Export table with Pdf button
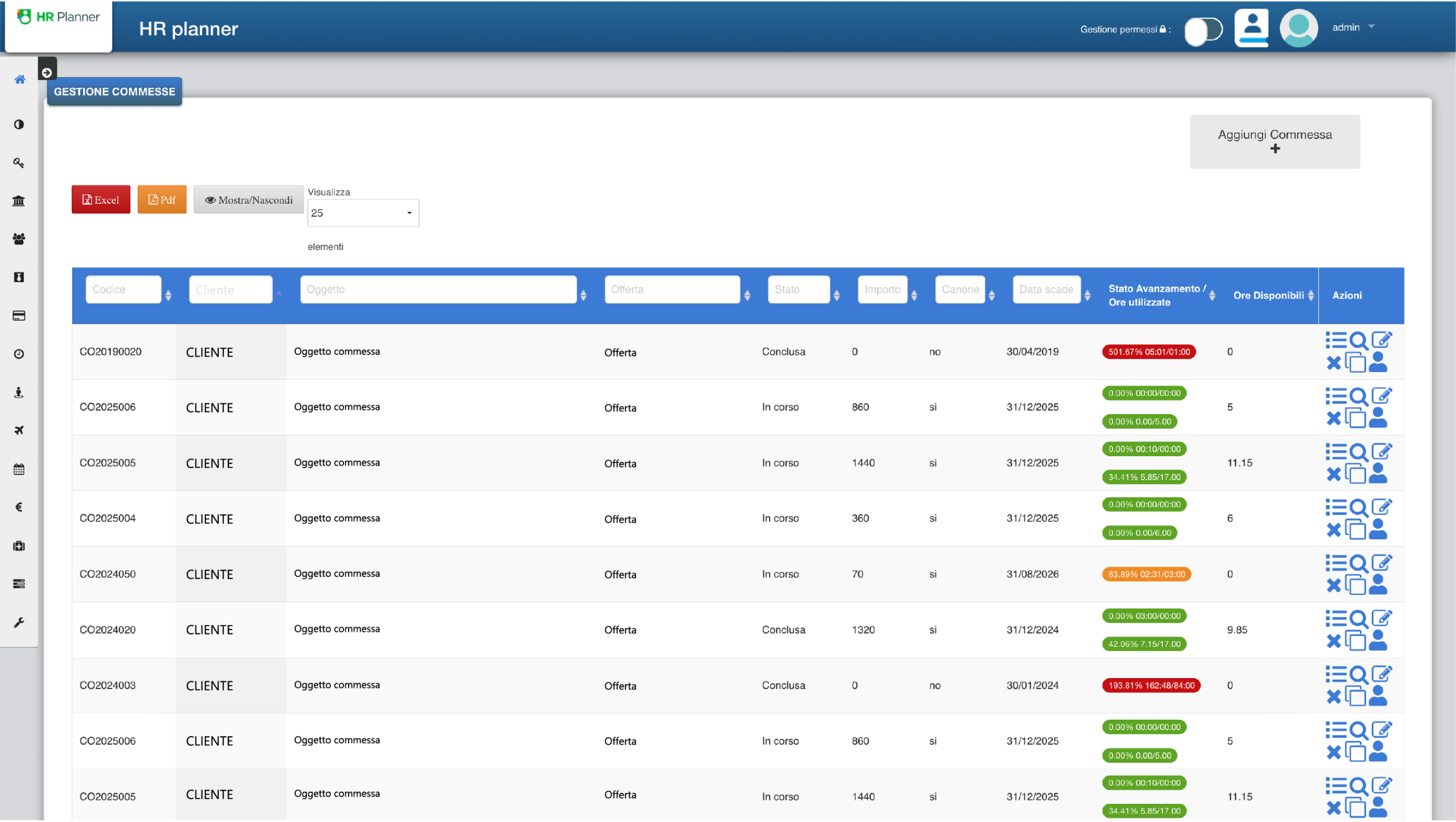Screen dimensions: 1456x822 (x=162, y=200)
